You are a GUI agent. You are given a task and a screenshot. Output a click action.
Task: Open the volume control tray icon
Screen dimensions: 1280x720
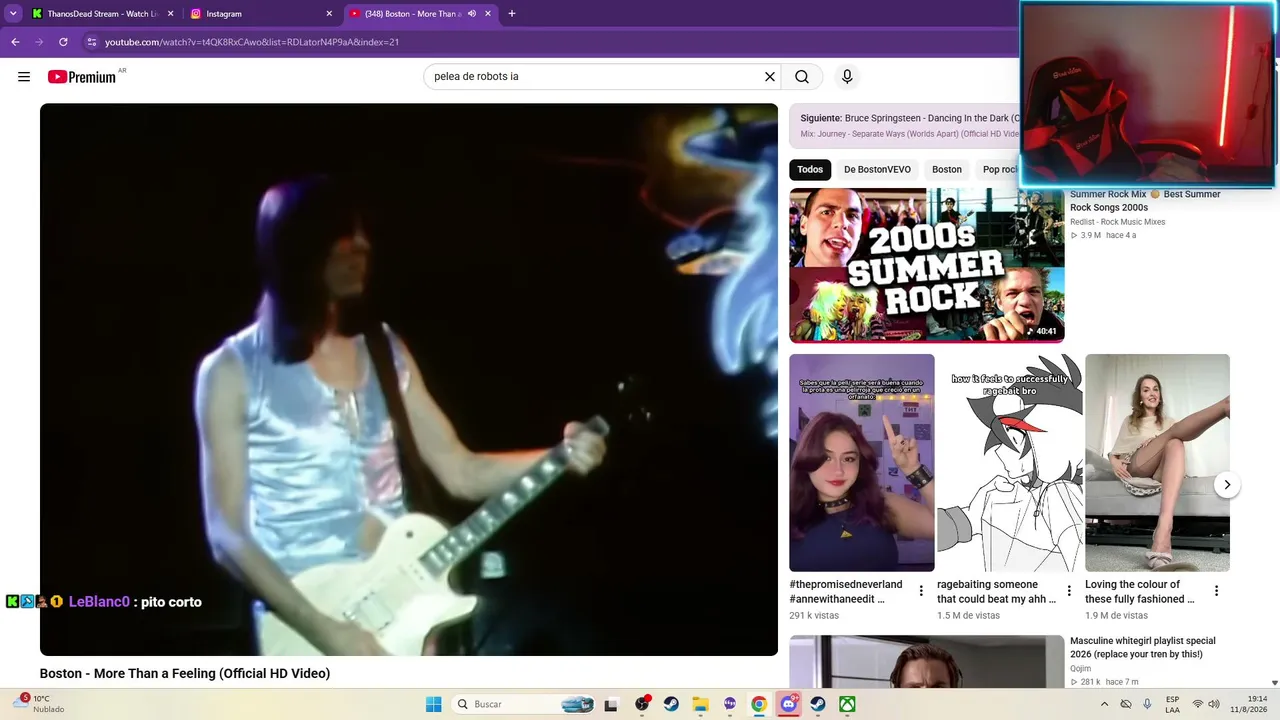(x=1216, y=704)
